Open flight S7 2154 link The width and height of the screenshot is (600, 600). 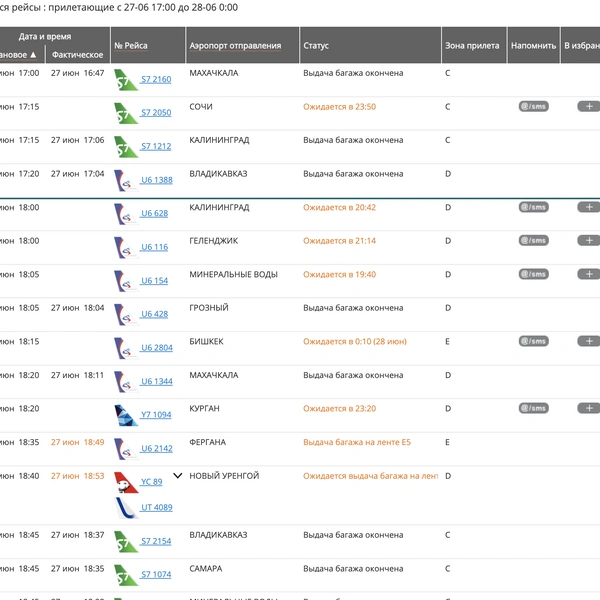tap(156, 541)
